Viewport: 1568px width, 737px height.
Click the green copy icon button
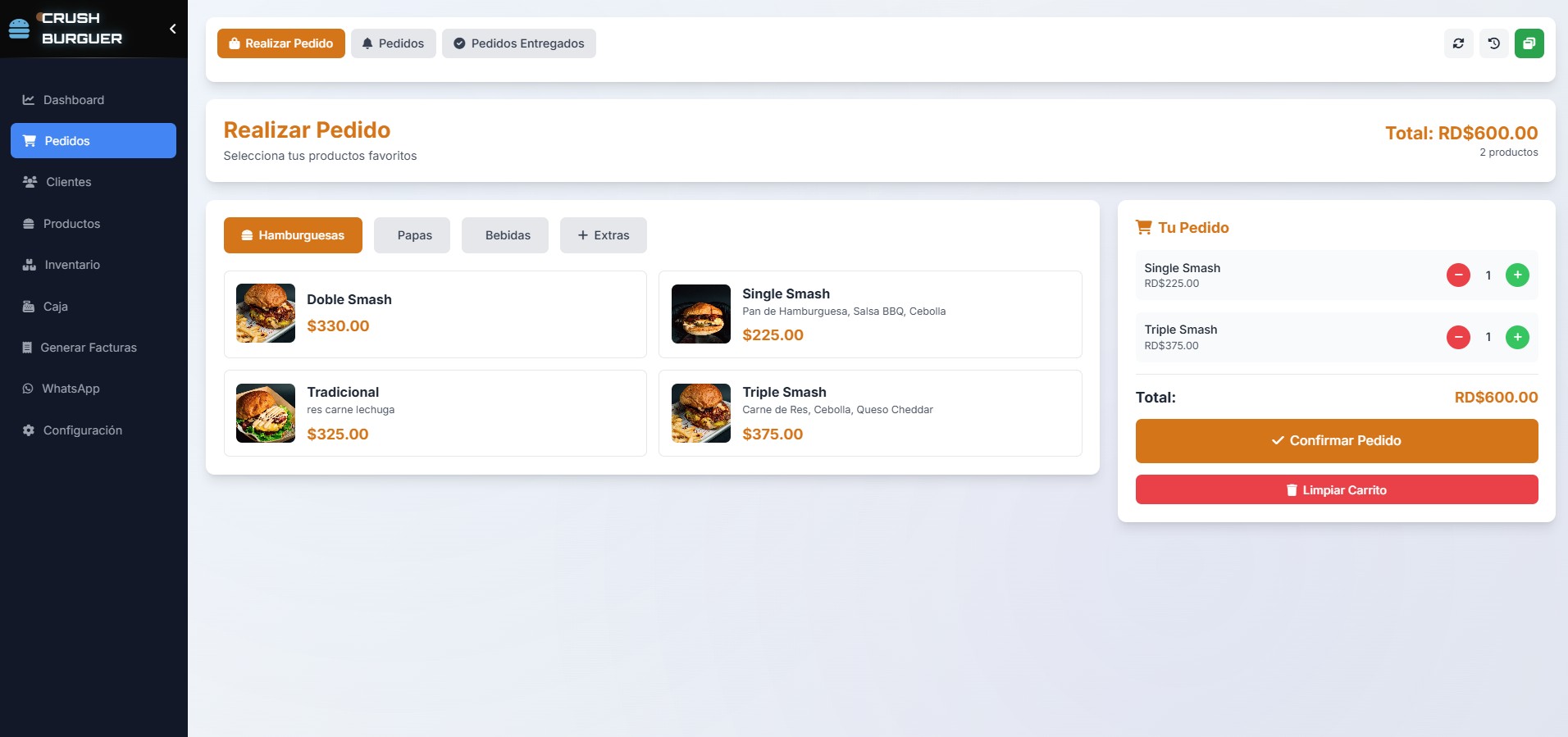1529,43
